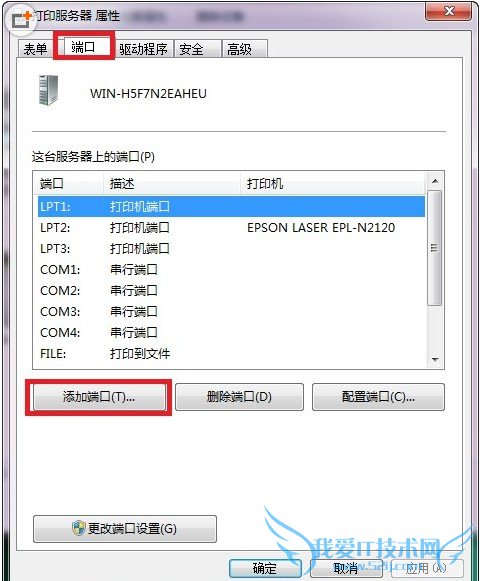Open 配置端口(C)... settings
Image resolution: width=480 pixels, height=581 pixels.
click(378, 397)
